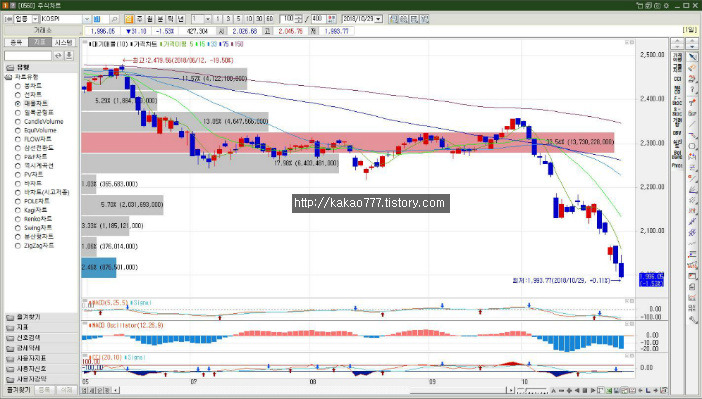Click the download arrow icon in the sidebar
Image resolution: width=702 pixels, height=399 pixels.
point(68,56)
